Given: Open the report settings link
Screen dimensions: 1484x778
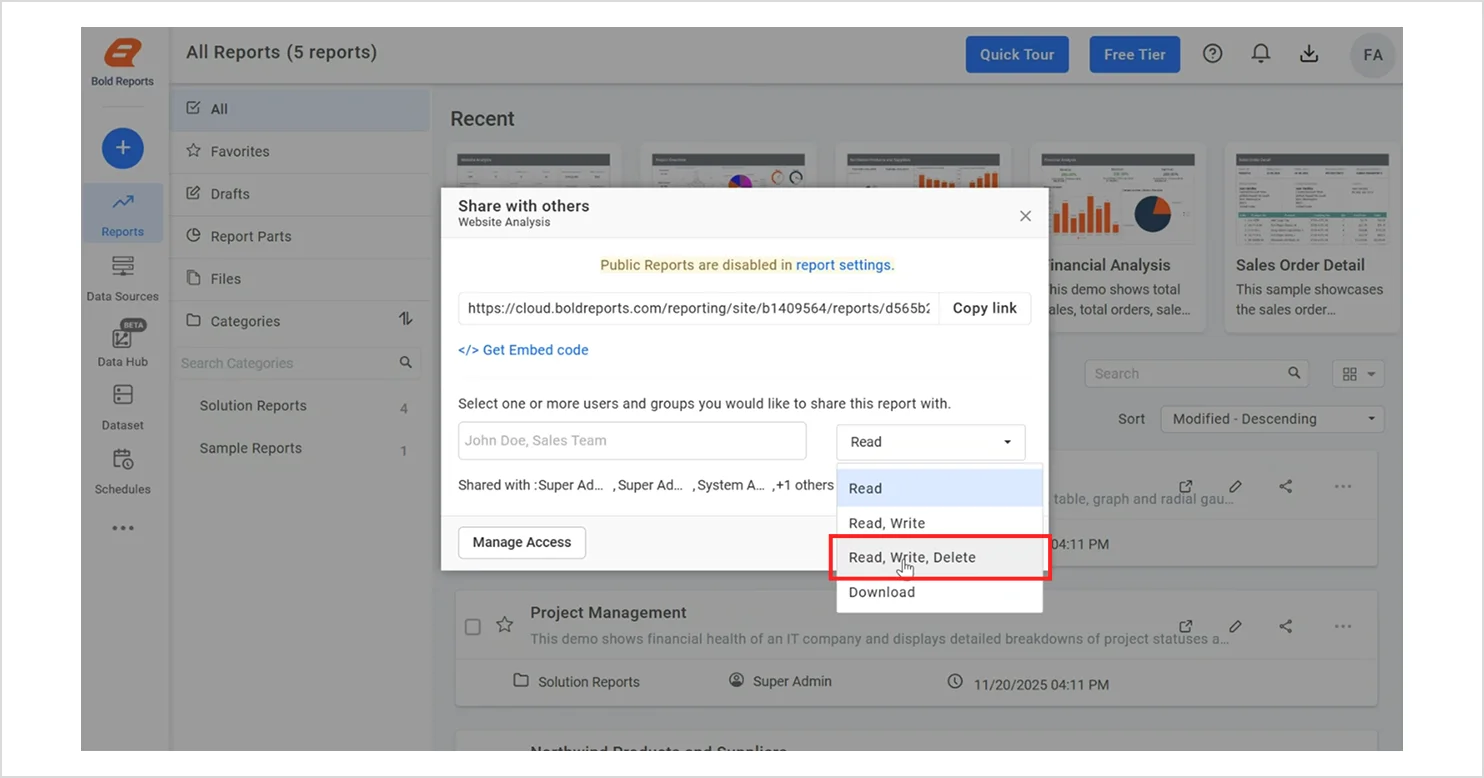Looking at the screenshot, I should 843,265.
